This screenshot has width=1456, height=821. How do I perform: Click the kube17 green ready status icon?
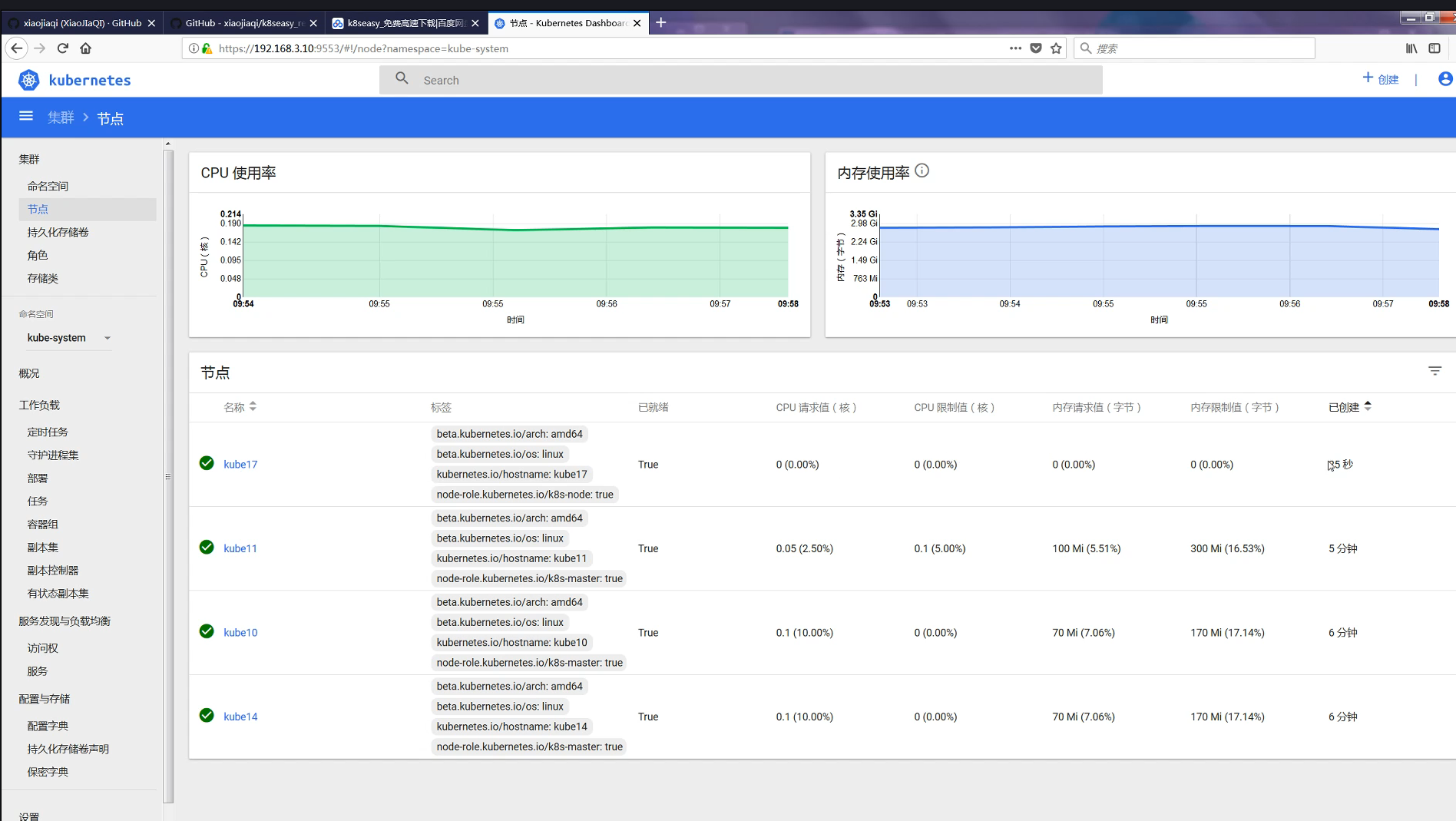207,463
